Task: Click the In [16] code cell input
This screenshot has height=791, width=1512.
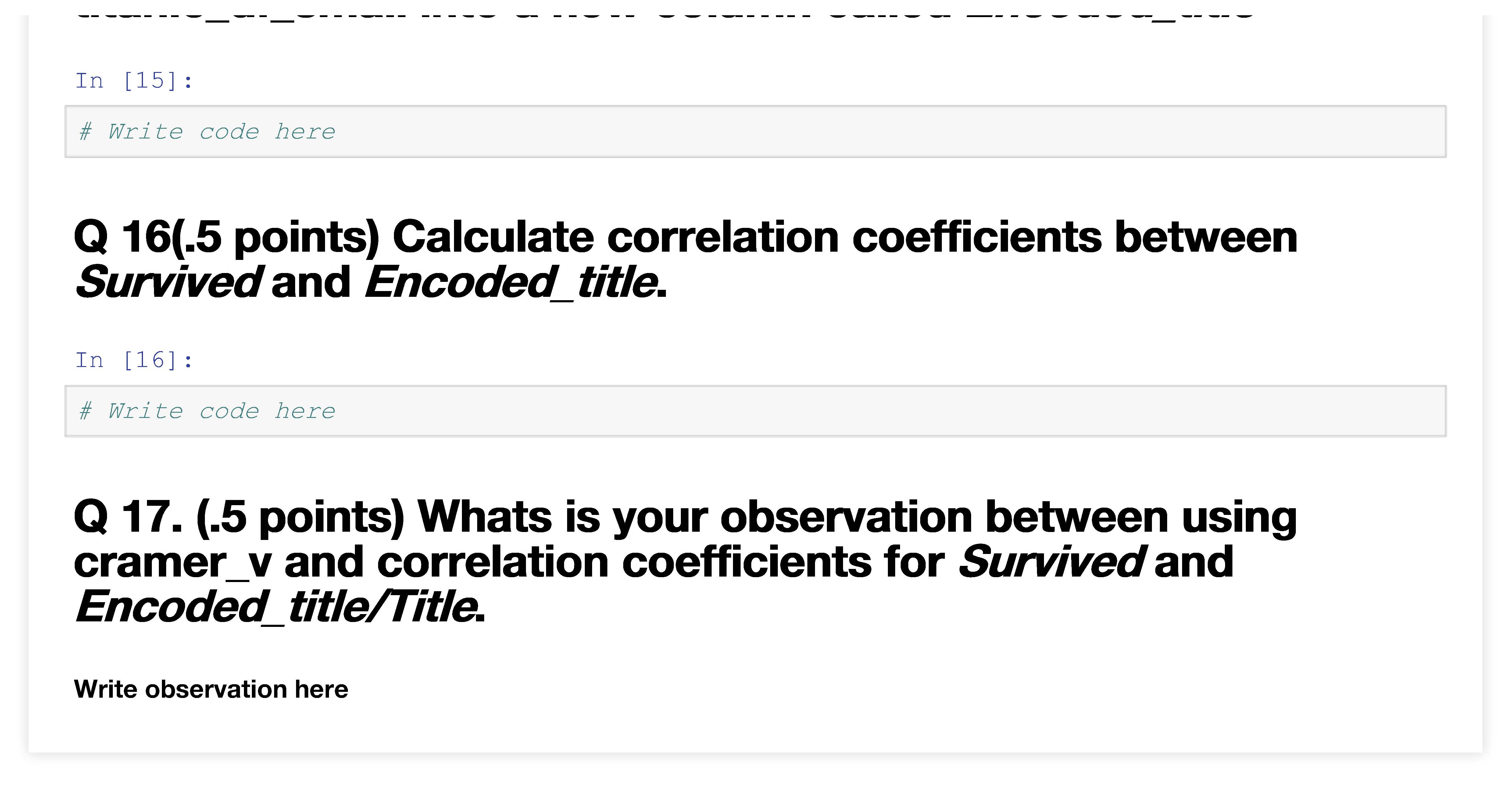Action: [x=755, y=411]
